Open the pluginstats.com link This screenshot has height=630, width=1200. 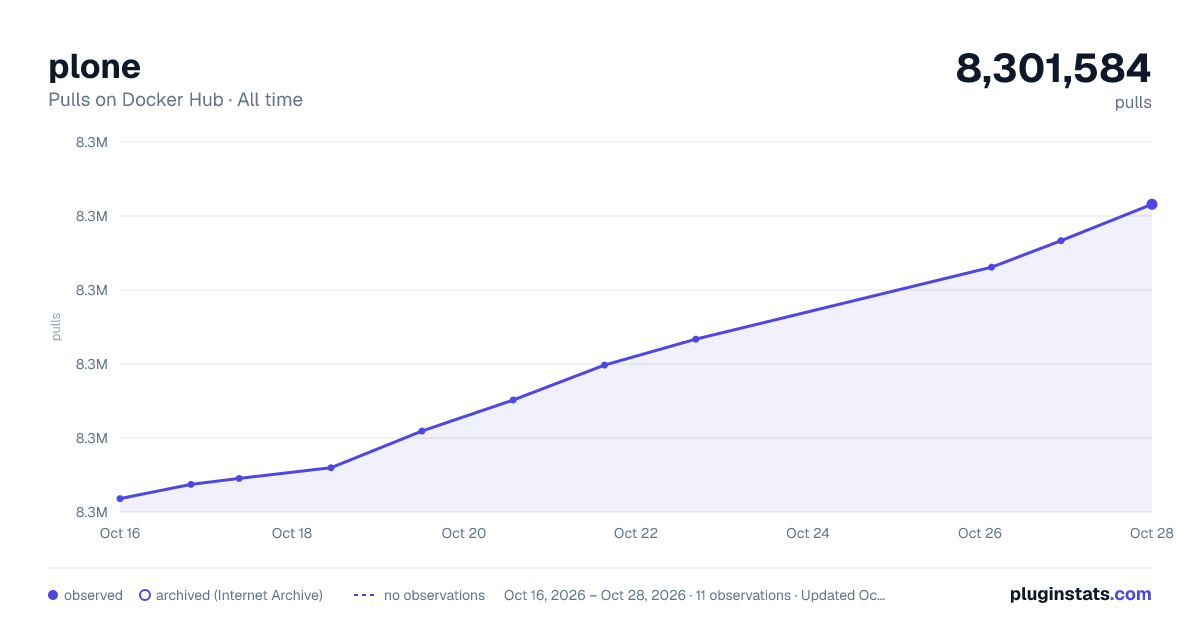click(x=1080, y=594)
